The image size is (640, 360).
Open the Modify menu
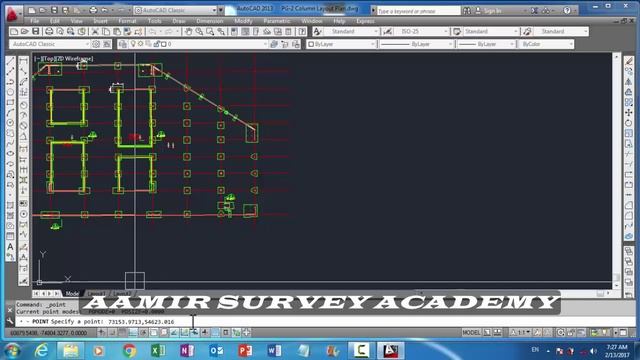pyautogui.click(x=243, y=21)
